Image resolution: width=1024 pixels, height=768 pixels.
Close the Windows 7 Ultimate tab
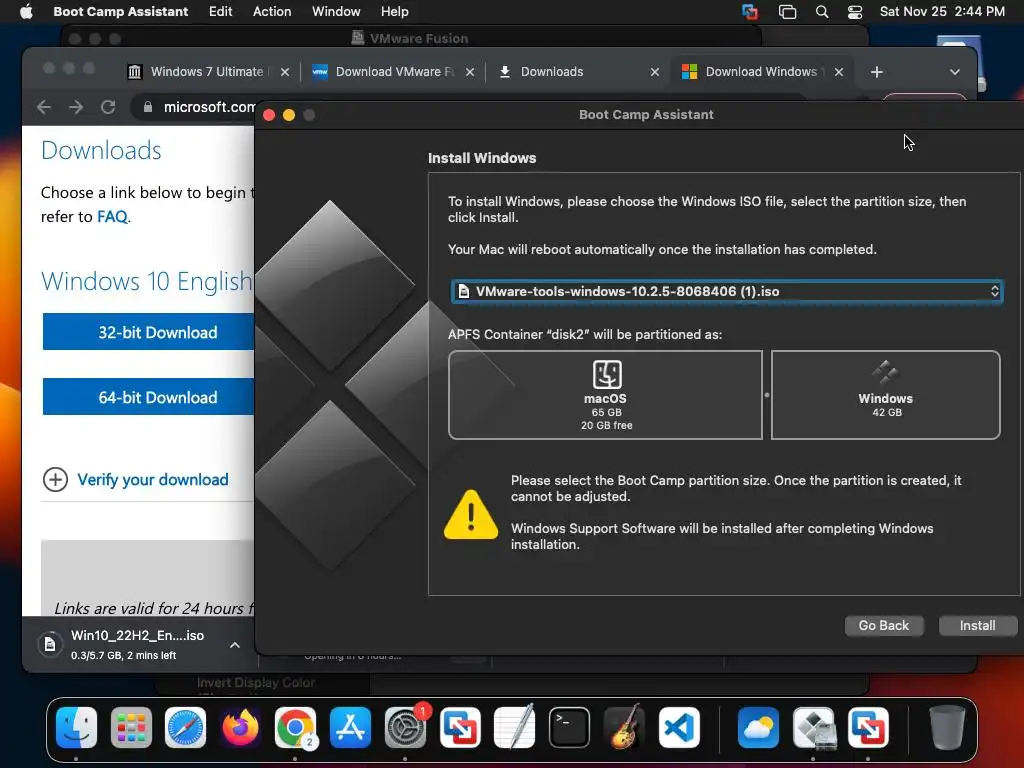(x=285, y=72)
